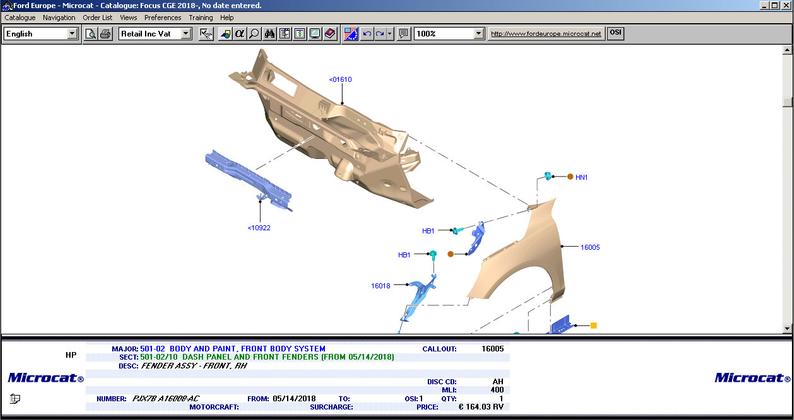The image size is (794, 420).
Task: Open the English language dropdown
Action: click(72, 34)
